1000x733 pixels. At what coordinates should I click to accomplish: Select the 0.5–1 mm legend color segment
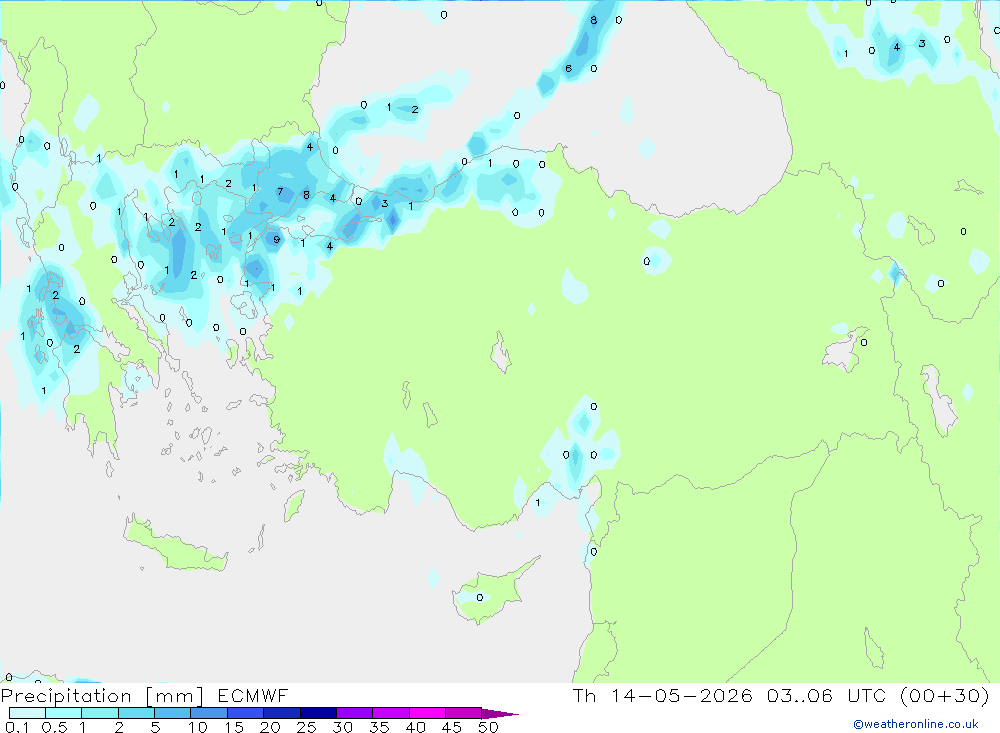(x=63, y=713)
